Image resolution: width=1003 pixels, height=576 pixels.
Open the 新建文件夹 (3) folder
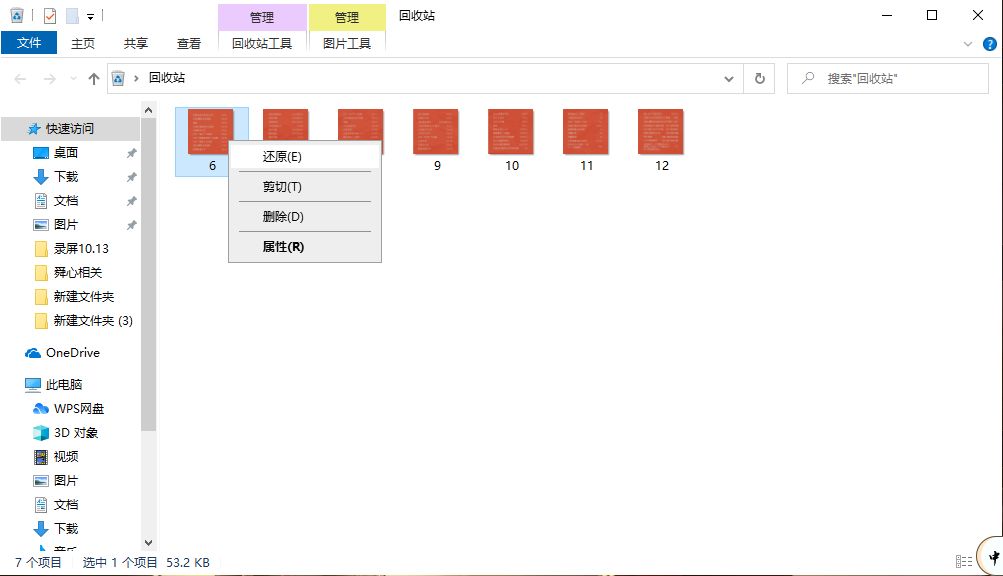pyautogui.click(x=93, y=321)
